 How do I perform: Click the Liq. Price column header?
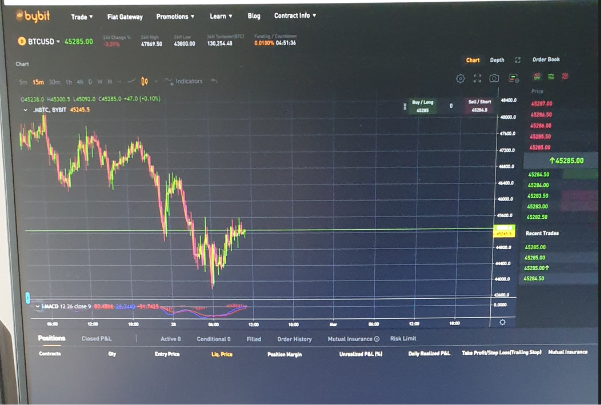[222, 354]
